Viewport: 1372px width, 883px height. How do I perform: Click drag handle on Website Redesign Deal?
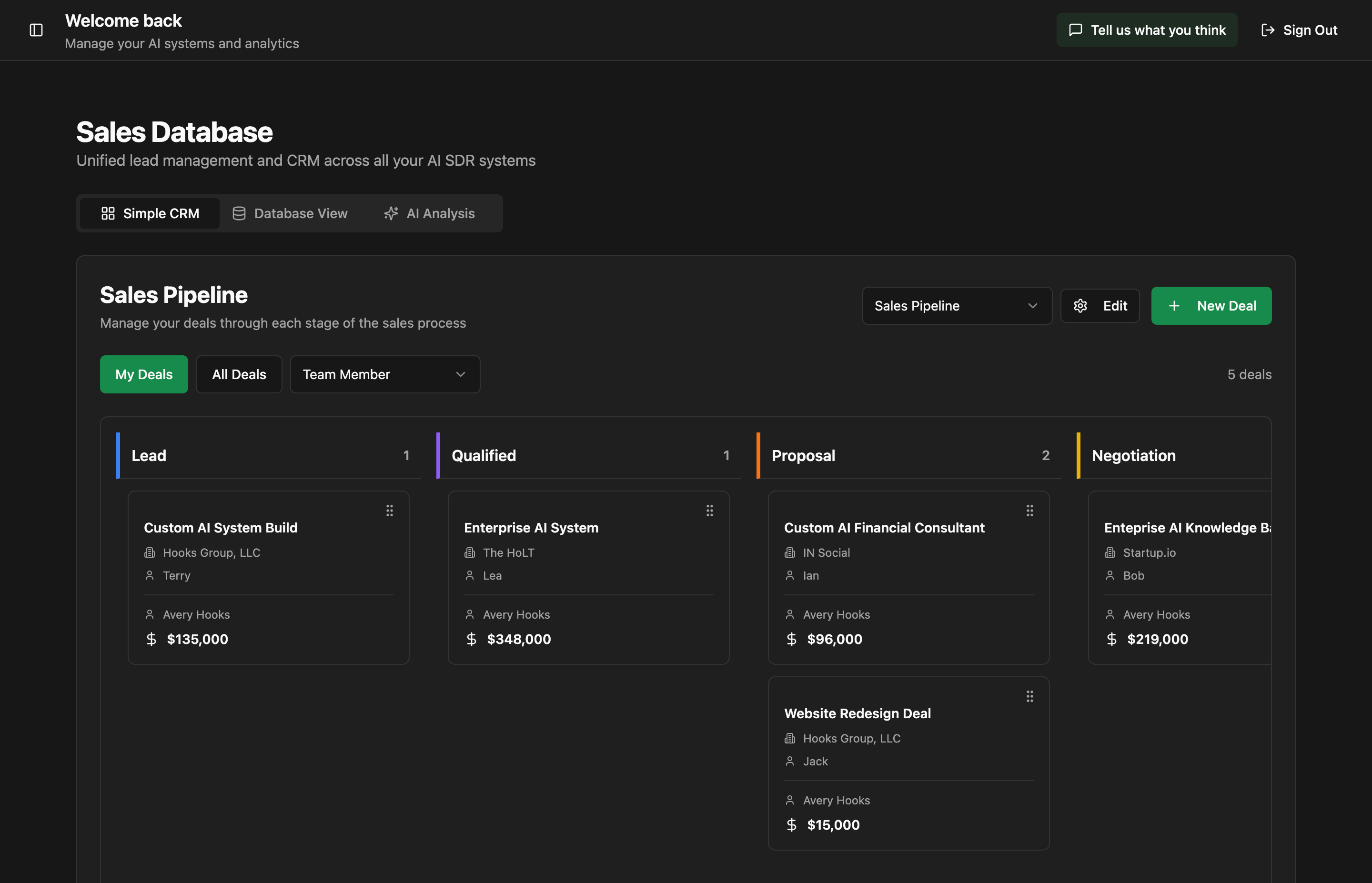pyautogui.click(x=1029, y=696)
